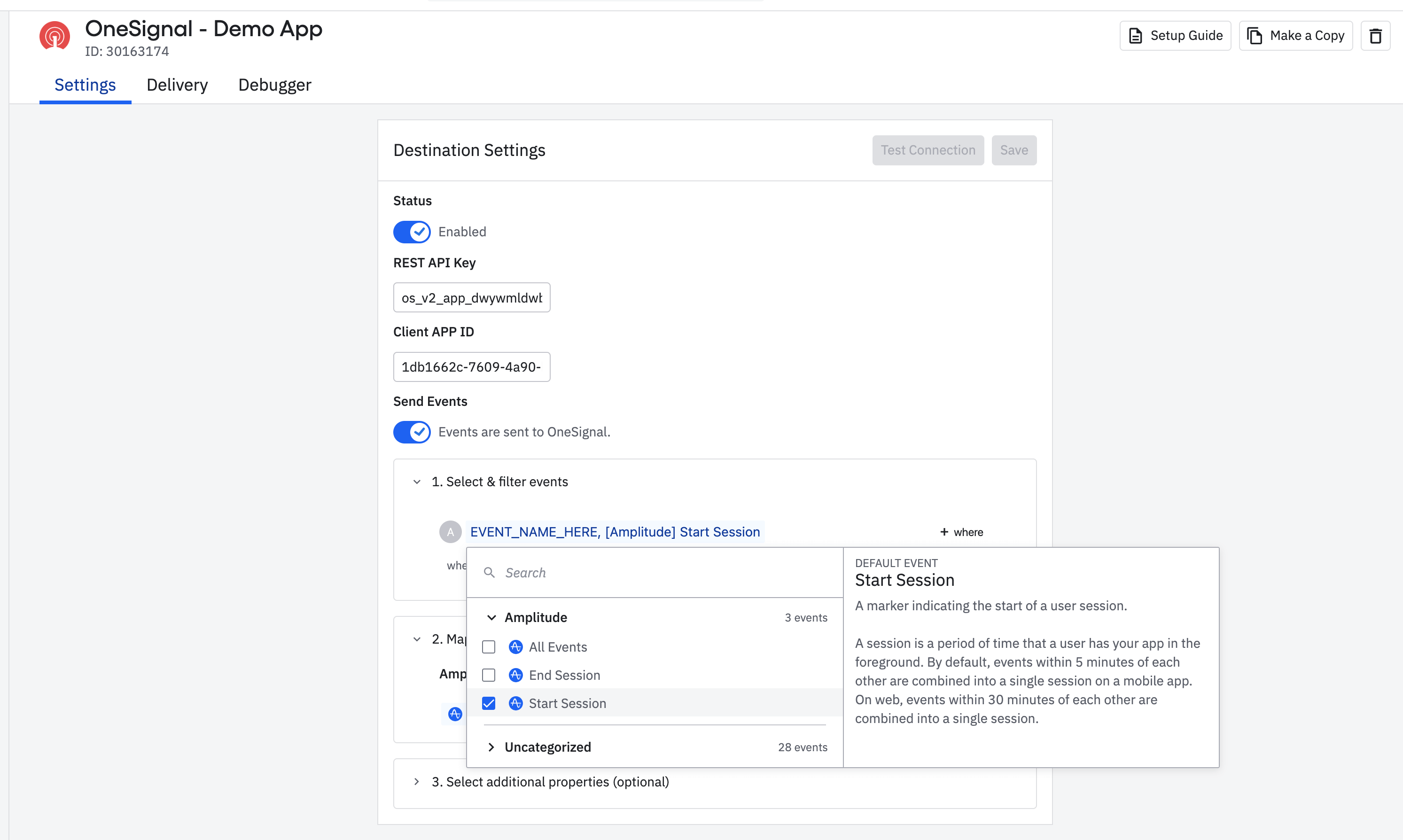This screenshot has width=1403, height=840.
Task: Make a Copy of the destination
Action: click(1295, 36)
